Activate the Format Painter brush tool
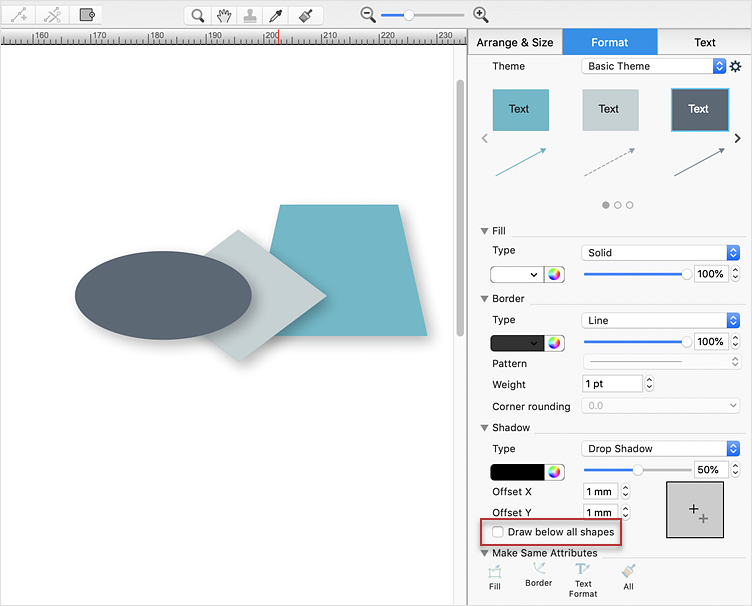The height and width of the screenshot is (606, 752). (307, 15)
